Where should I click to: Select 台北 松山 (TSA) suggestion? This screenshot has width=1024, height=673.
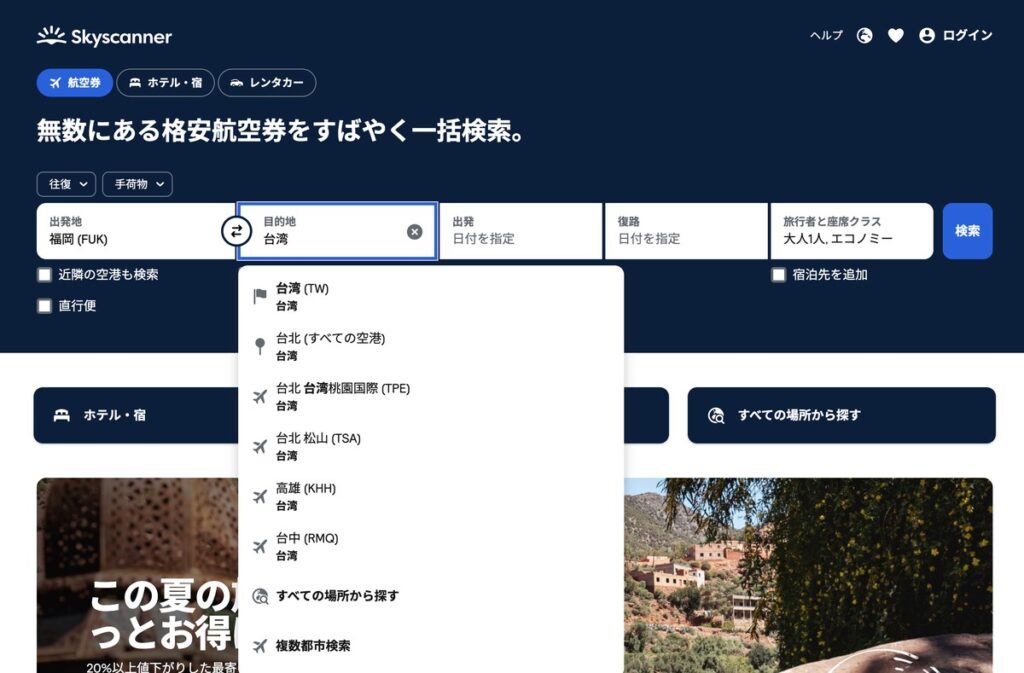pyautogui.click(x=431, y=446)
